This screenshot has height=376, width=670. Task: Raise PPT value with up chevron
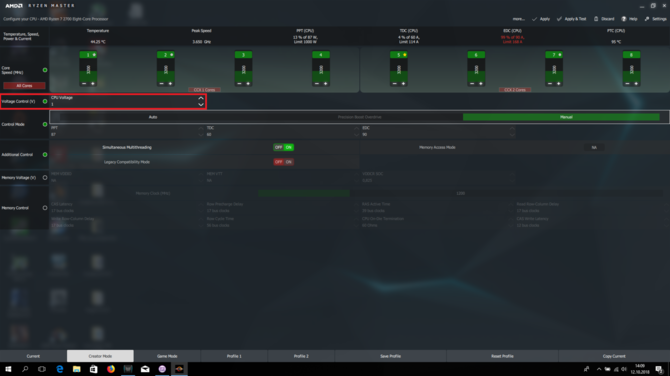click(201, 128)
